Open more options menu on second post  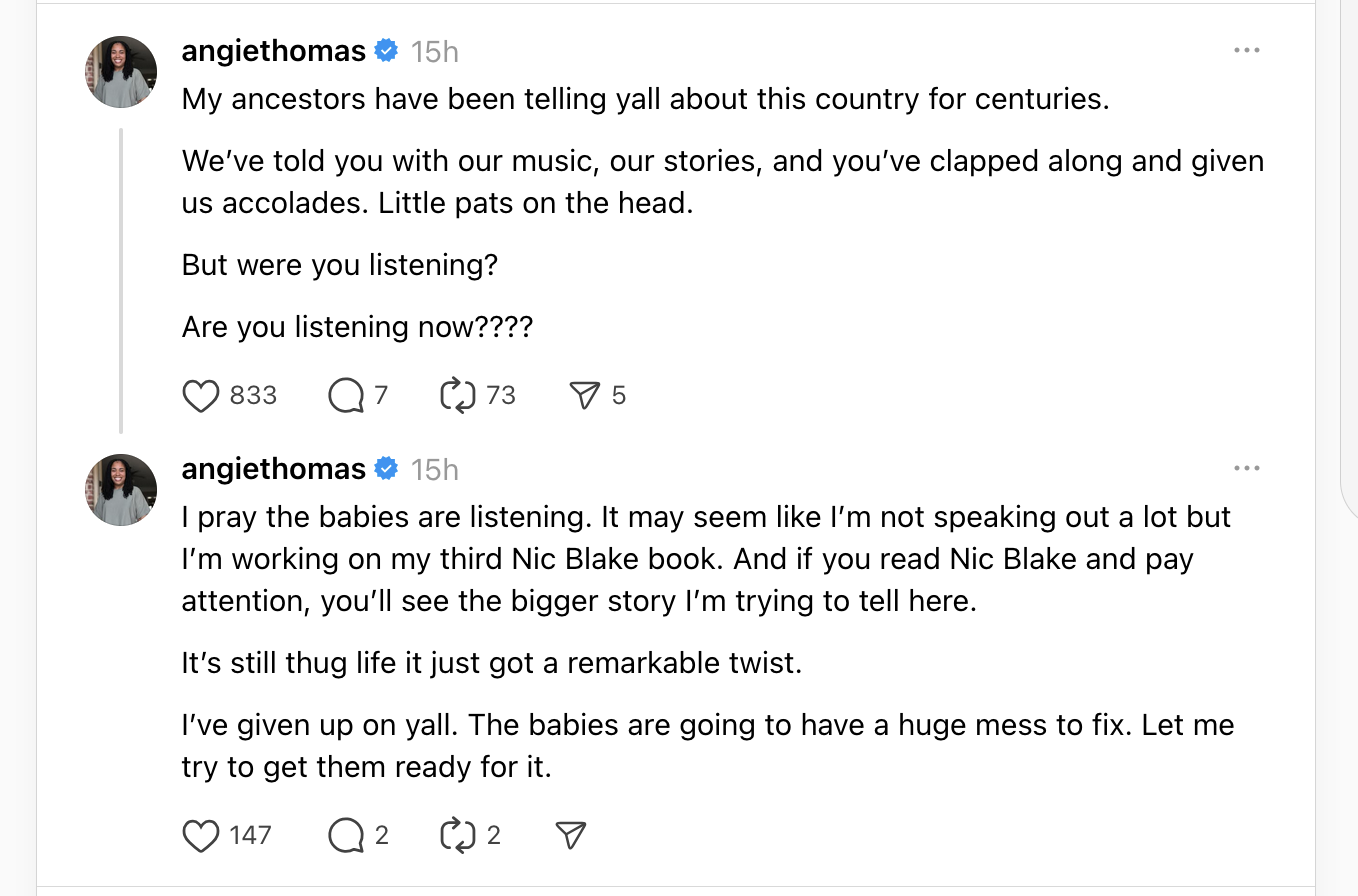point(1246,468)
